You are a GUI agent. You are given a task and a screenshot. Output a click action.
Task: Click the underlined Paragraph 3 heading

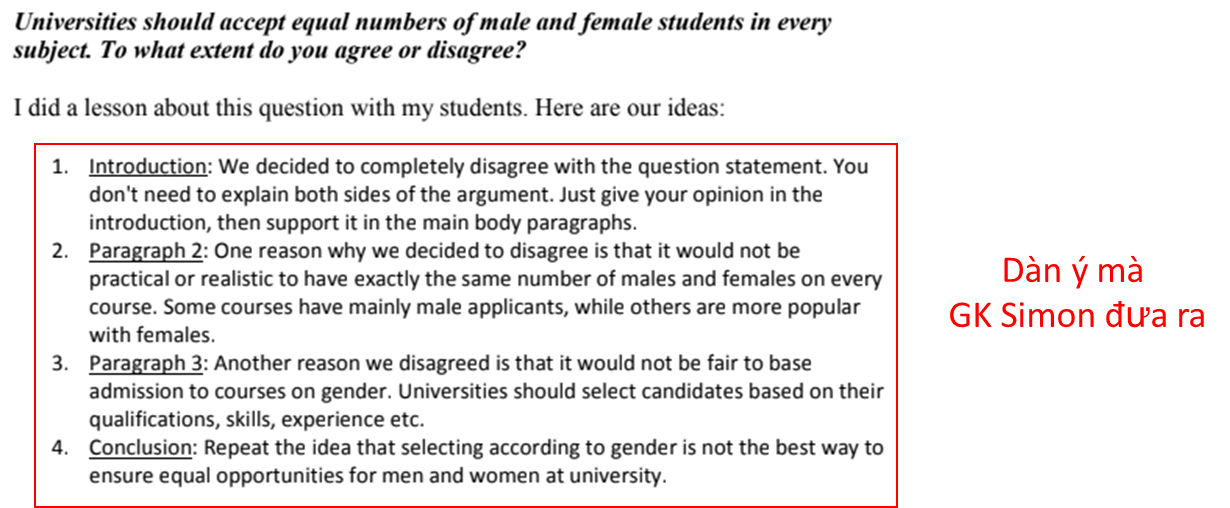click(x=144, y=364)
